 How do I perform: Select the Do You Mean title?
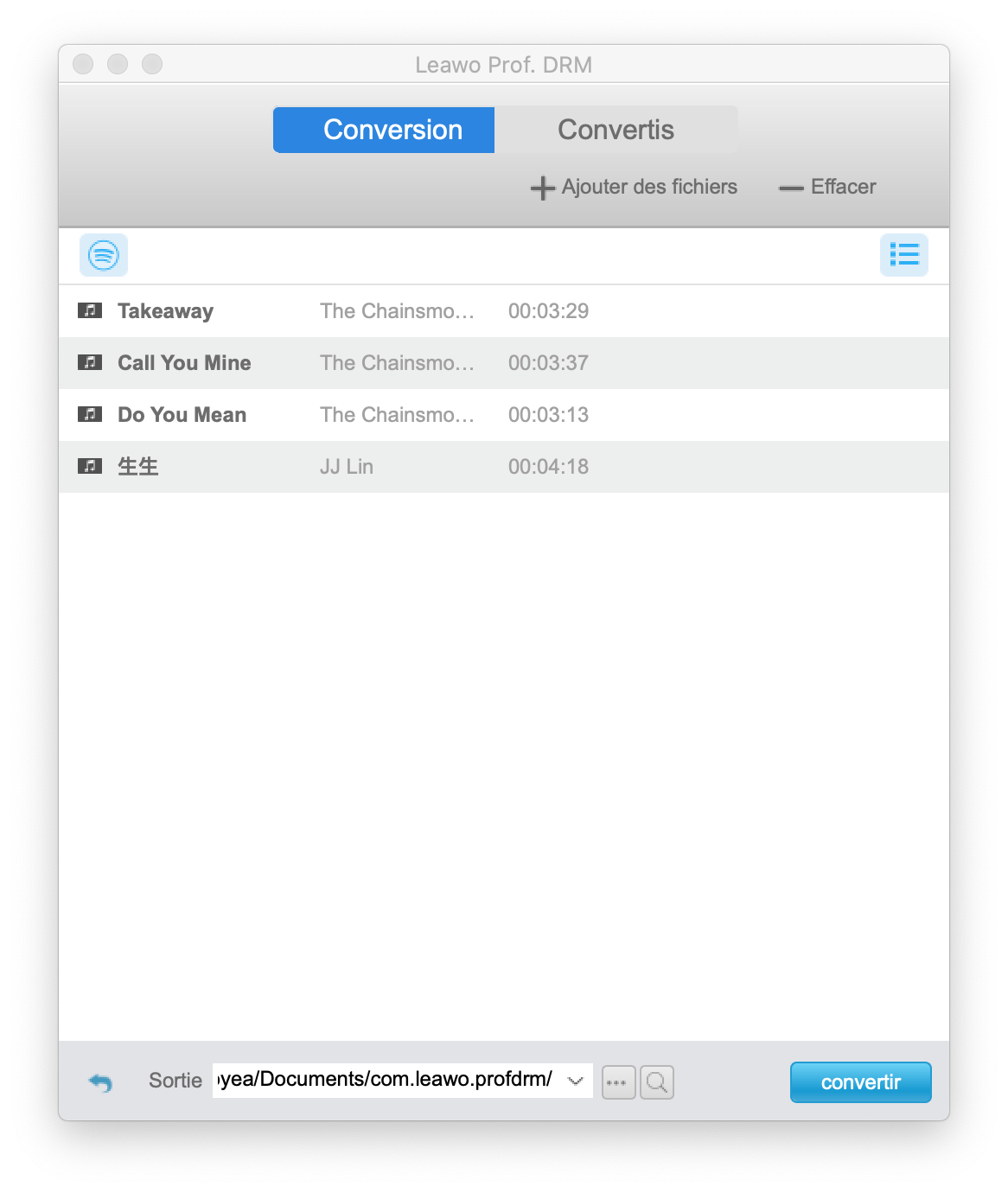tap(182, 415)
